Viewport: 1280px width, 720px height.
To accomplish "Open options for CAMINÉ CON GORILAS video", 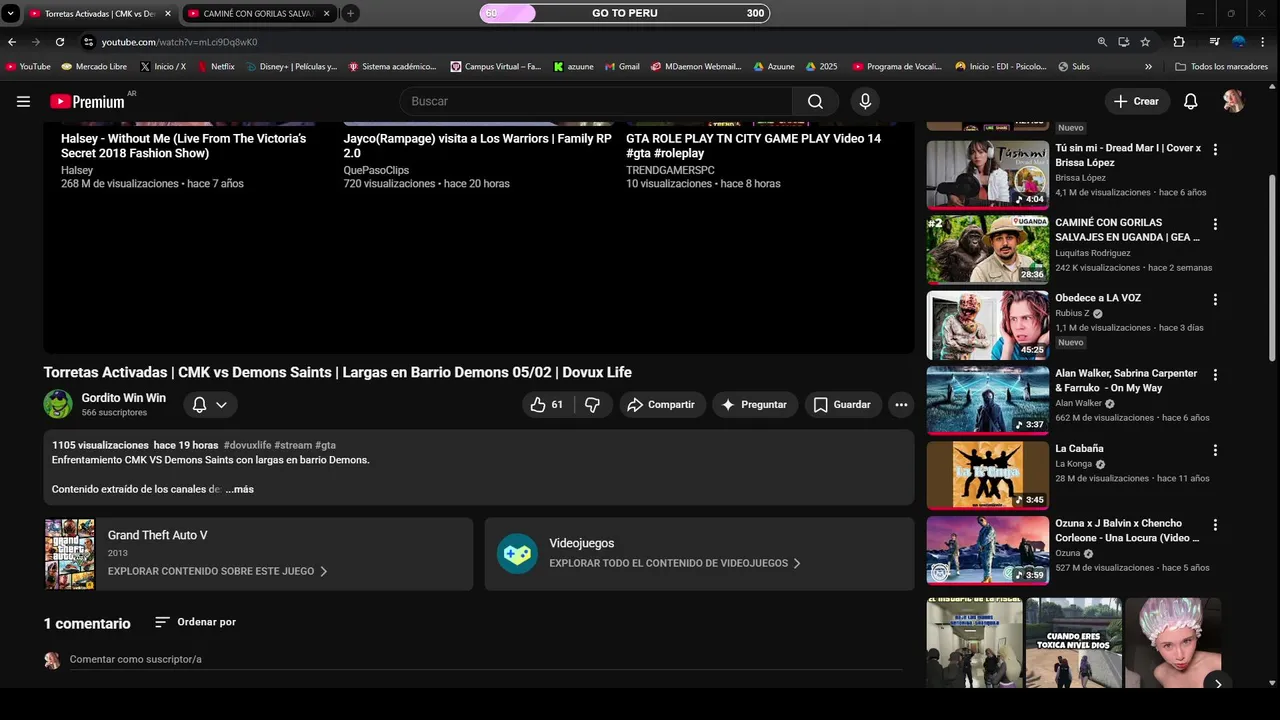I will pyautogui.click(x=1215, y=224).
